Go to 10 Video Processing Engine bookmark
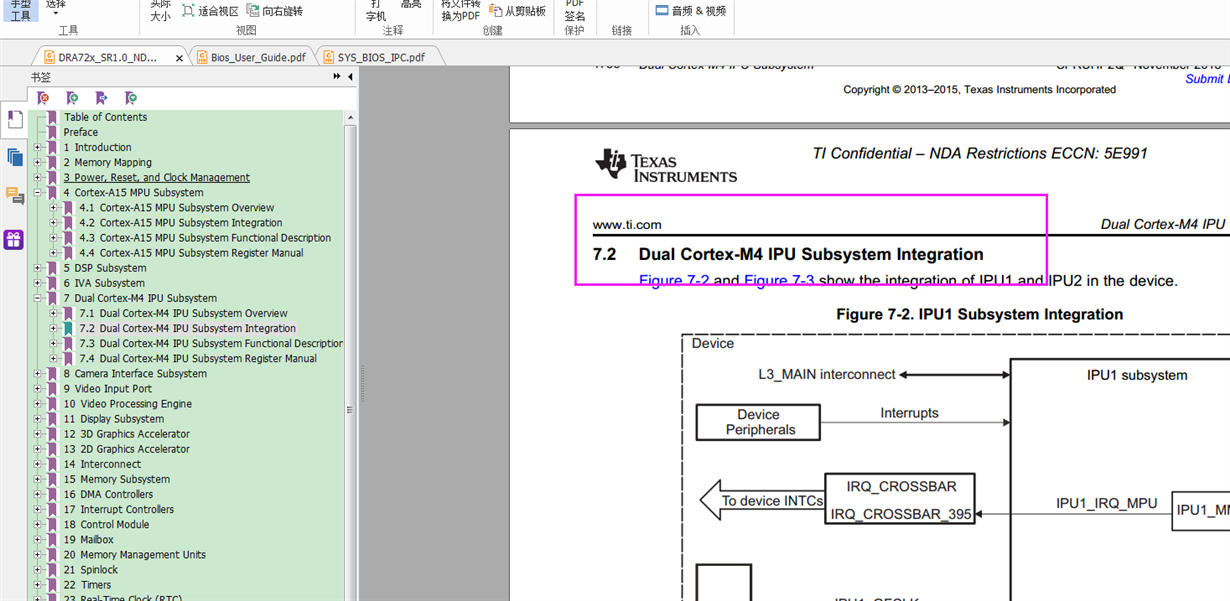Viewport: 1230px width, 601px height. click(128, 404)
